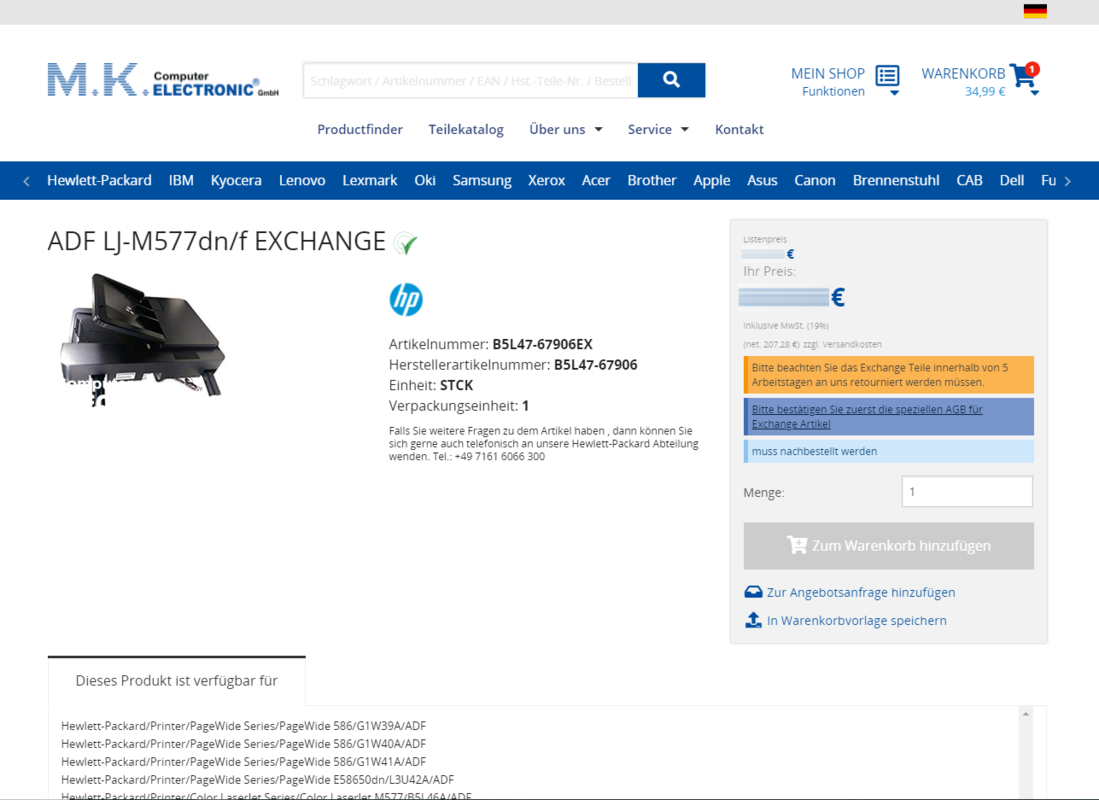This screenshot has height=800, width=1099.
Task: Click the inbox icon next to Angebotsanfrage
Action: tap(752, 591)
